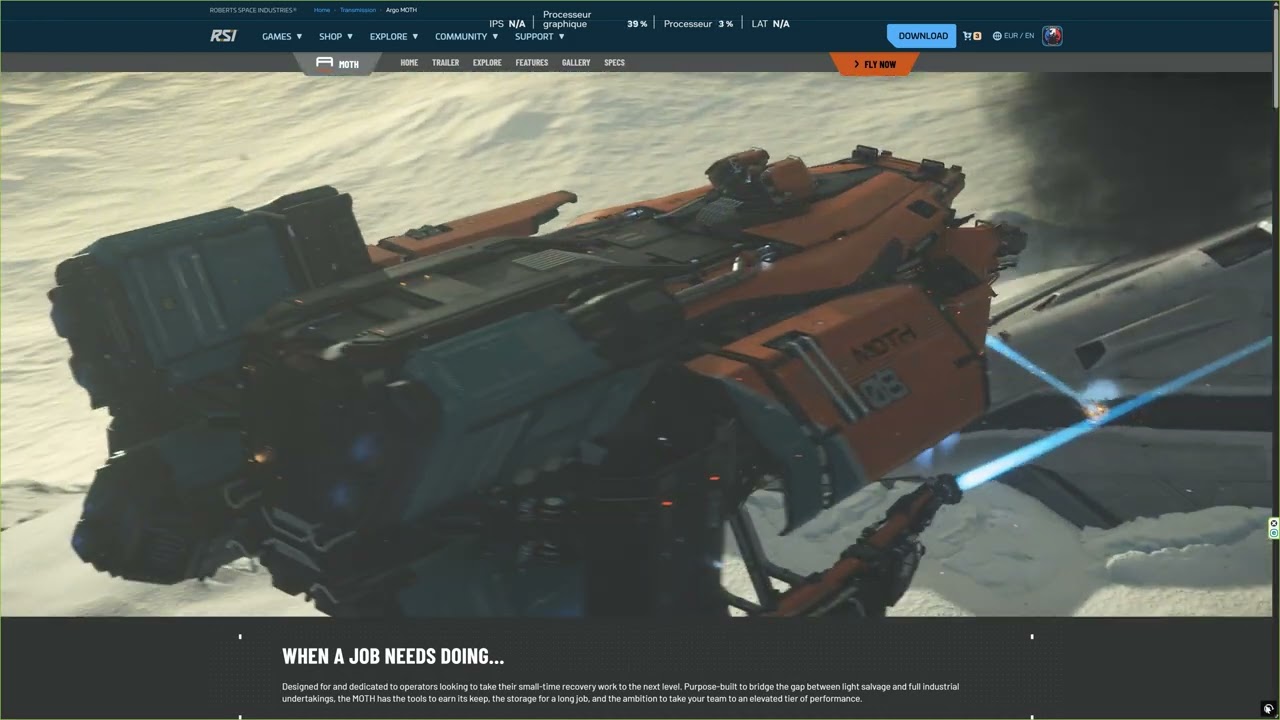Open the EUR / EN region selector
1280x720 pixels.
coord(1015,36)
